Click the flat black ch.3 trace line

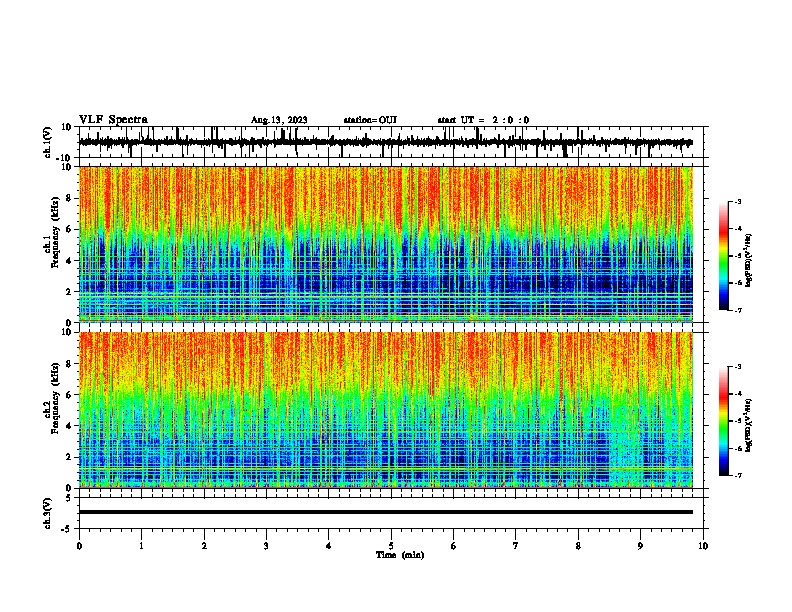tap(385, 512)
